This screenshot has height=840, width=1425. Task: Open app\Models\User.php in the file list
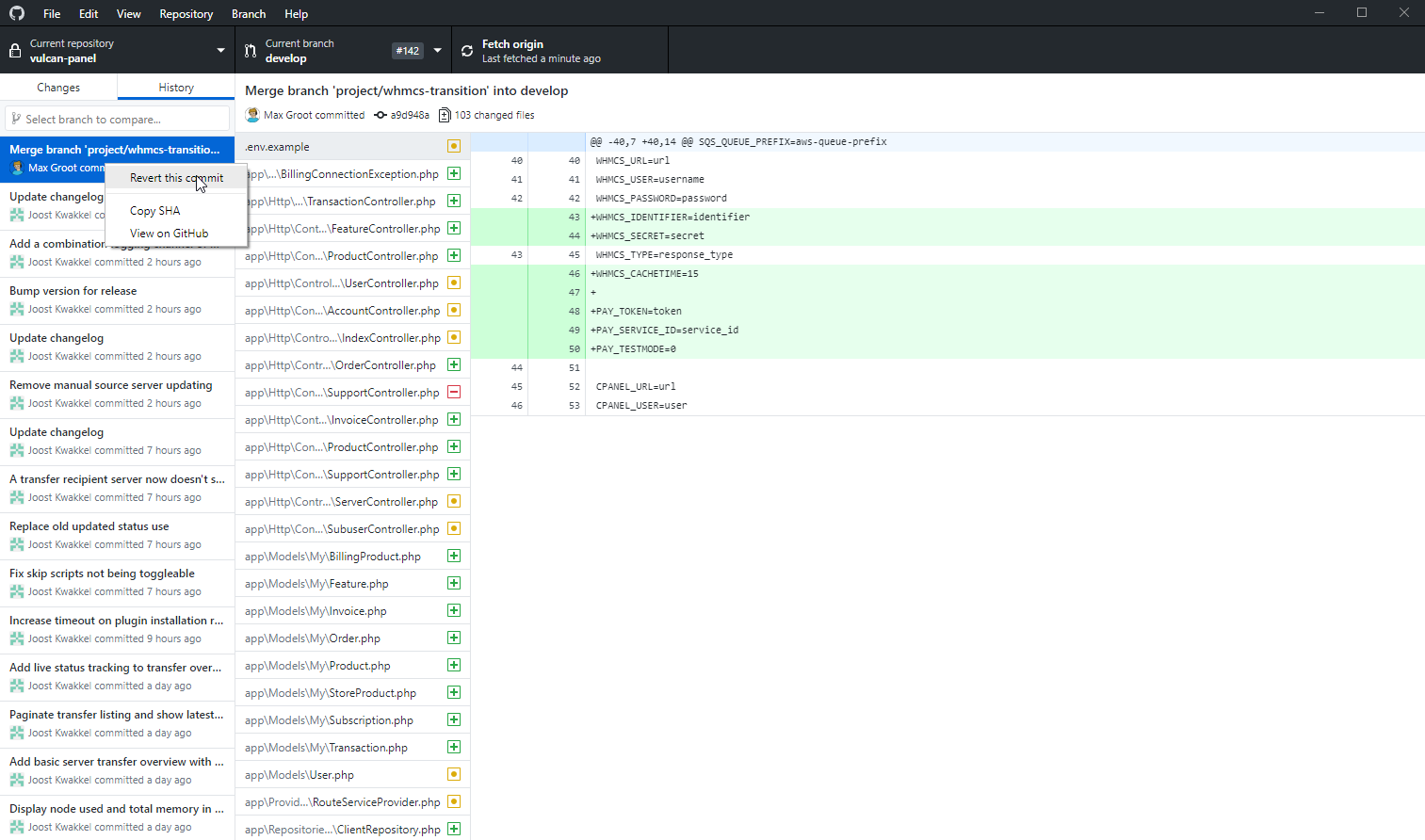[300, 775]
